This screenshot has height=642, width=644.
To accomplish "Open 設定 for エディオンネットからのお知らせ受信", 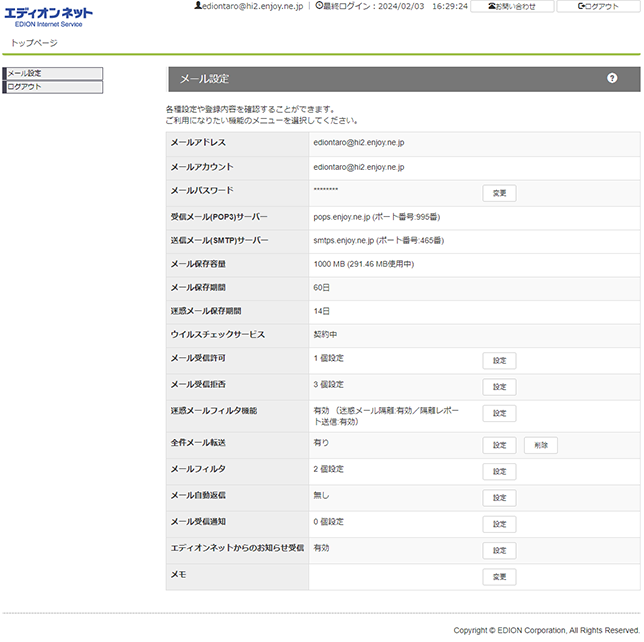I will pos(499,550).
